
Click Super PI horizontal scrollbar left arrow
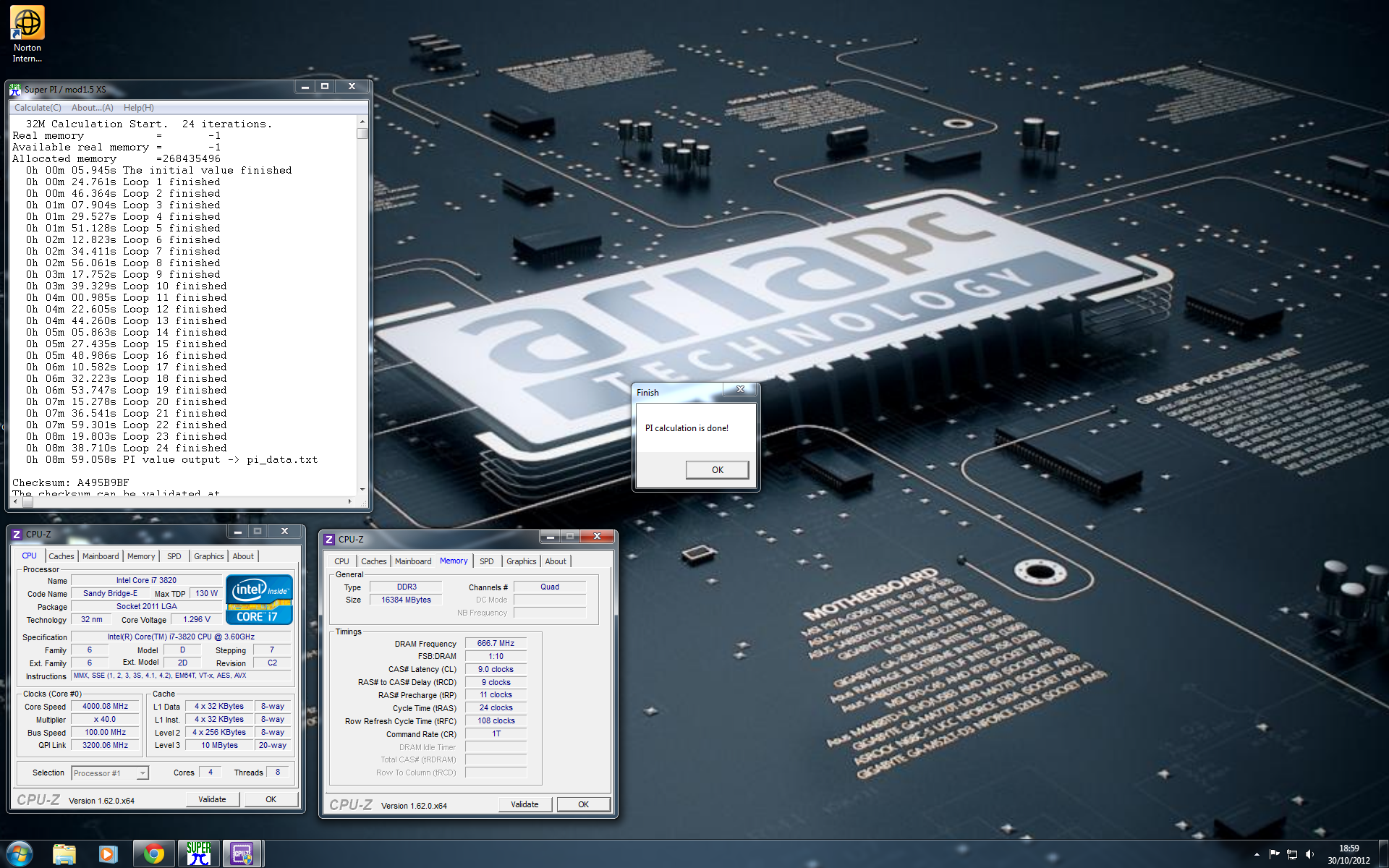[x=15, y=501]
